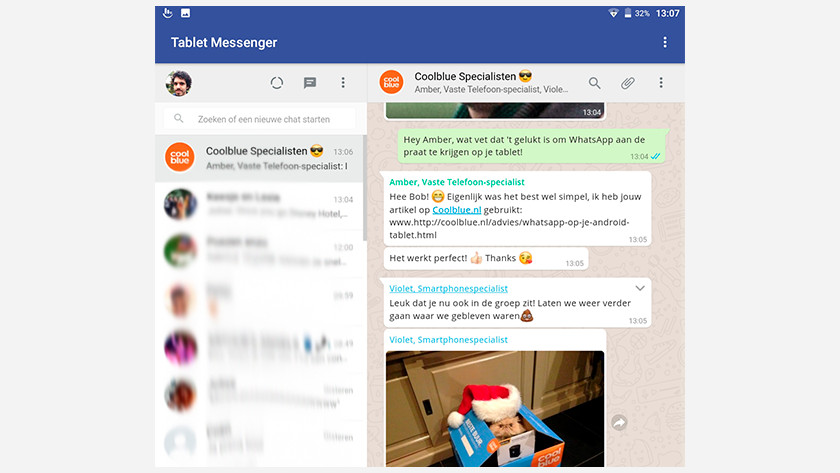Screen dimensions: 840x473
Task: Open the chat list options menu
Action: click(x=343, y=83)
